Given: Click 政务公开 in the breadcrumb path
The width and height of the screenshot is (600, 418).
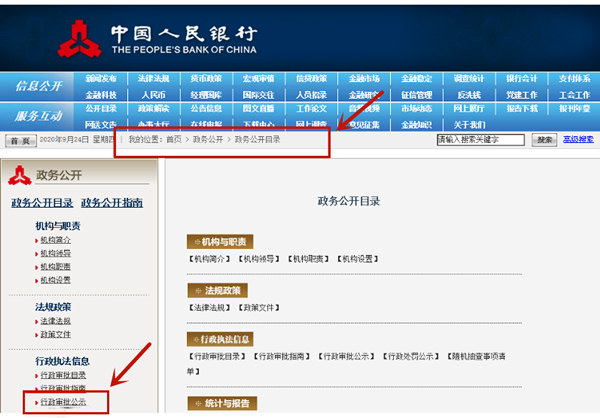Looking at the screenshot, I should (208, 139).
